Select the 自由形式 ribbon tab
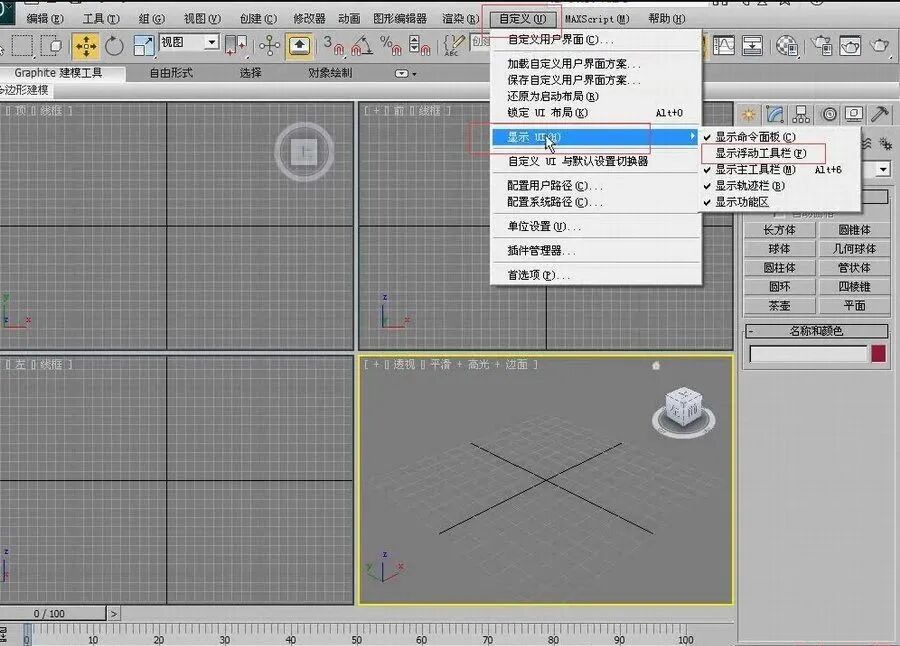 tap(171, 73)
